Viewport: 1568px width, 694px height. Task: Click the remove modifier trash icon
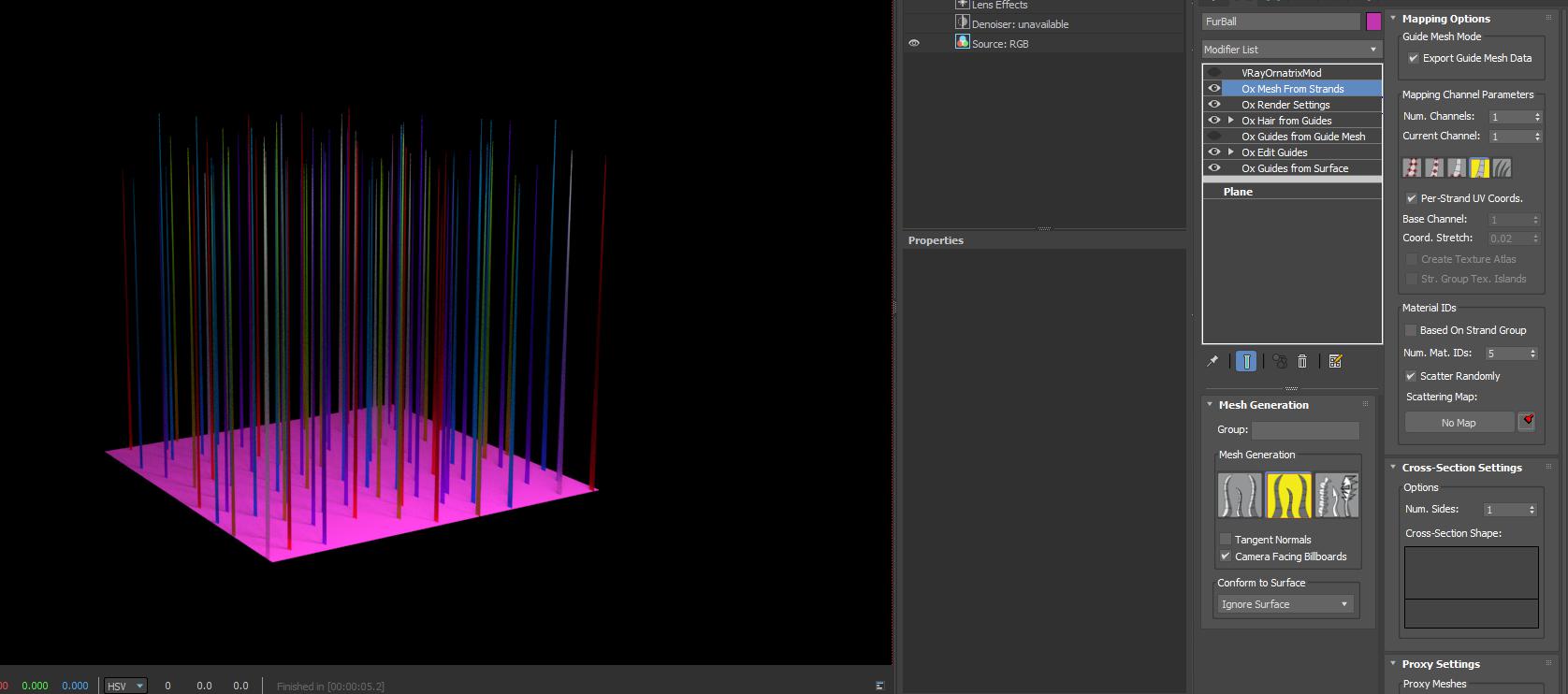tap(1302, 361)
